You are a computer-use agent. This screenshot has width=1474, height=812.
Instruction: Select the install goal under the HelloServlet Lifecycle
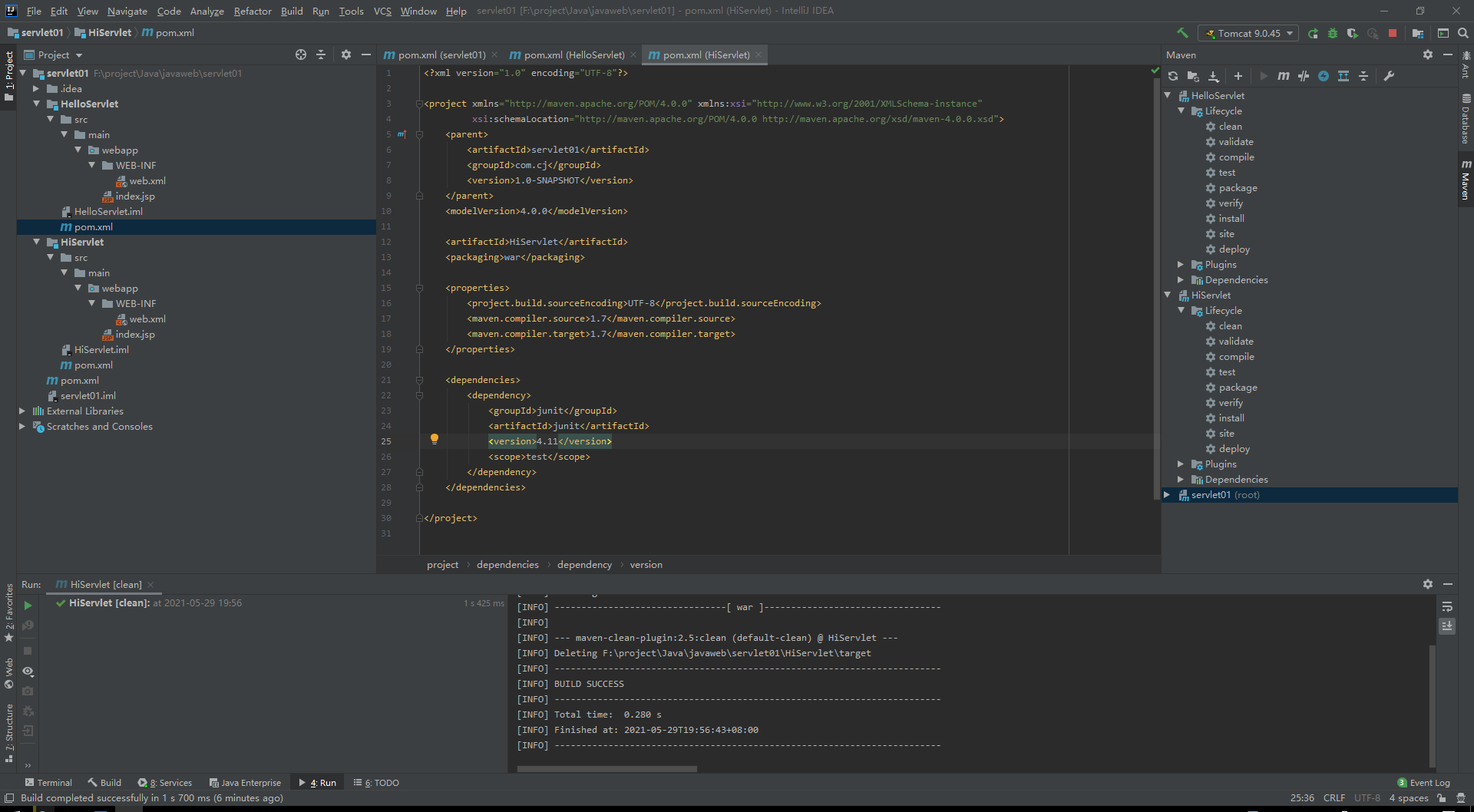point(1231,218)
